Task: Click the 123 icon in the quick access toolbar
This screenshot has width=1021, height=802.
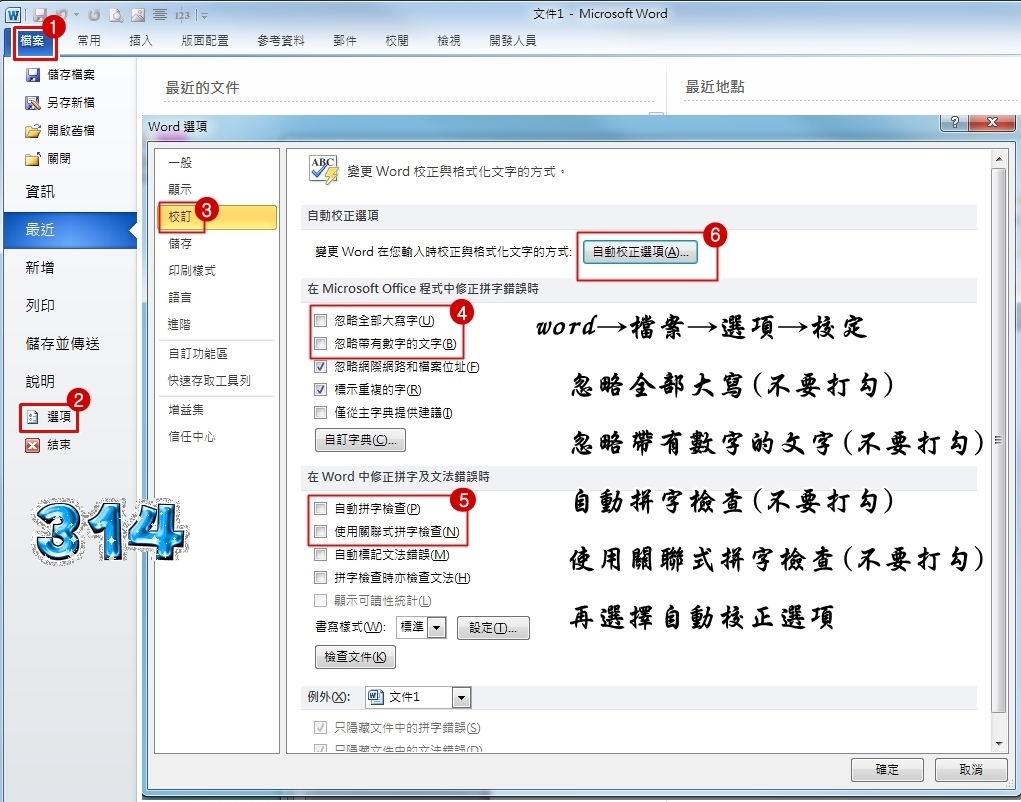Action: 182,14
